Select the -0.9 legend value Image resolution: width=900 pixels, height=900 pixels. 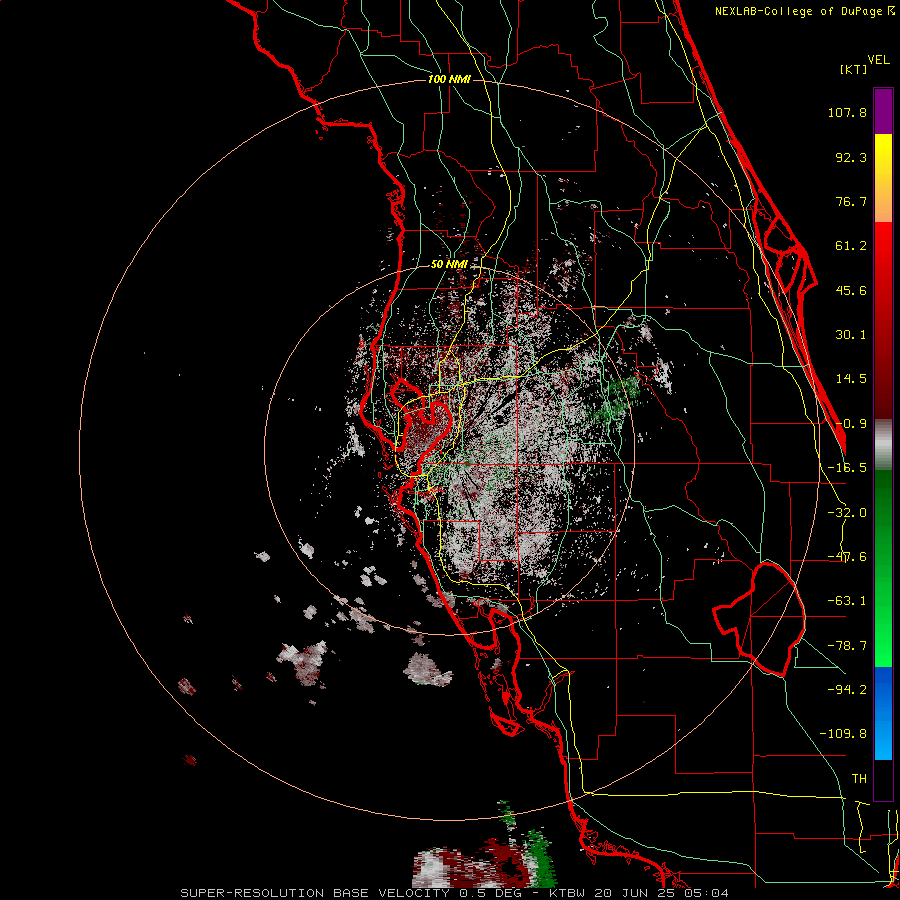[x=851, y=424]
